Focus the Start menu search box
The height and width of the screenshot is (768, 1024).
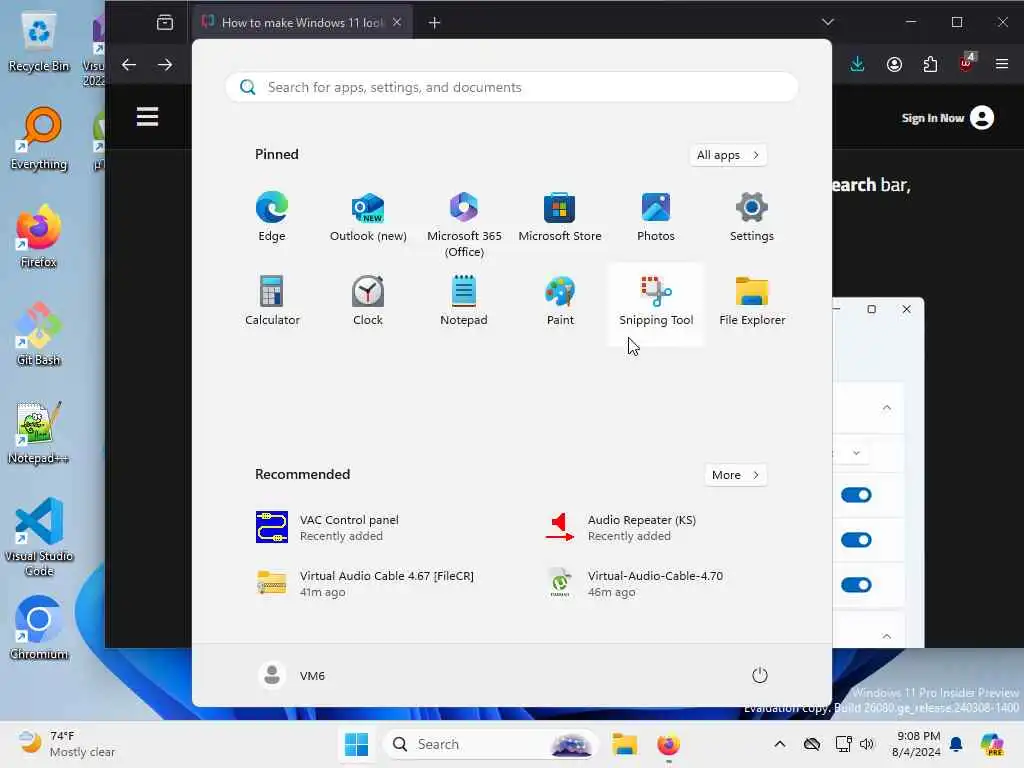click(x=512, y=87)
